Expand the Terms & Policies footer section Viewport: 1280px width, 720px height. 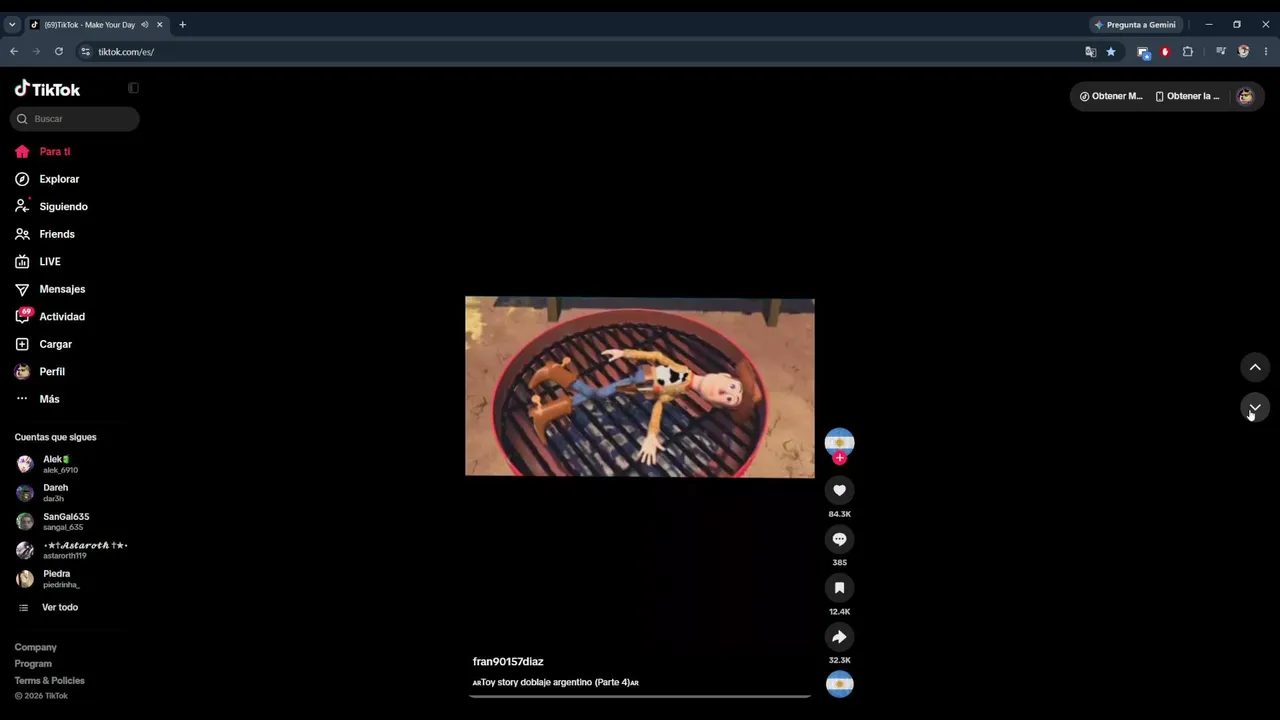pos(50,681)
